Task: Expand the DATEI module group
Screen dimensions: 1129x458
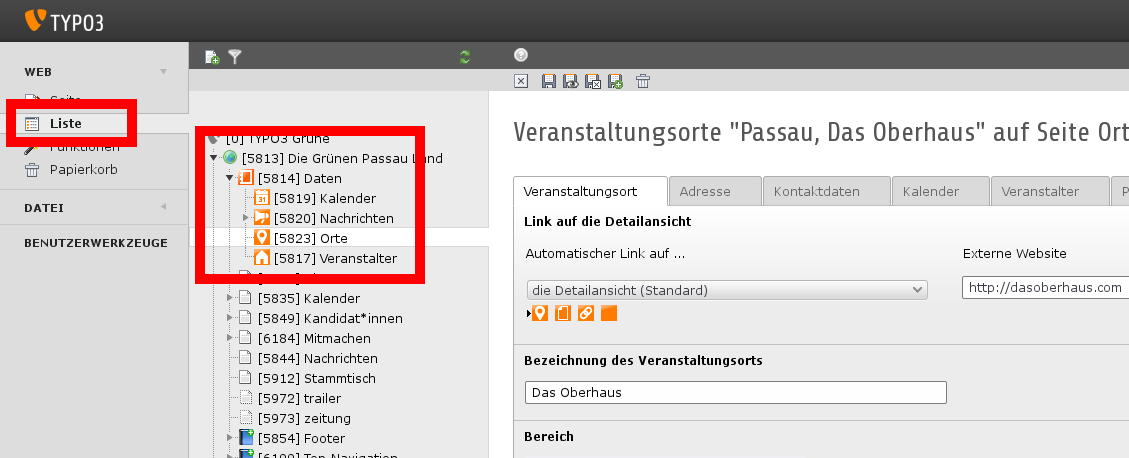Action: pyautogui.click(x=163, y=207)
